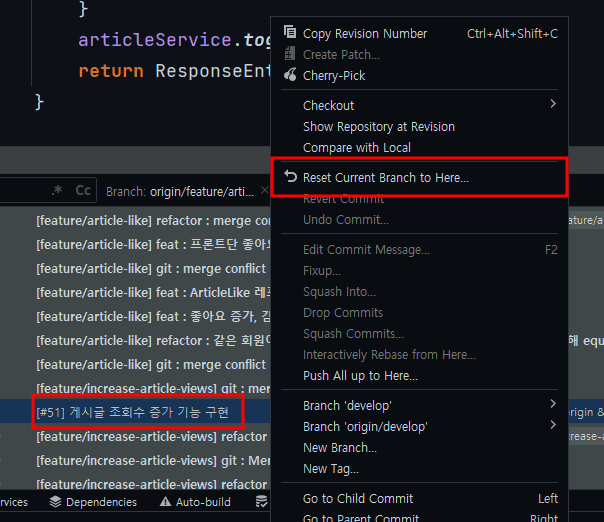
Task: Choose Compare with Local
Action: 356,147
